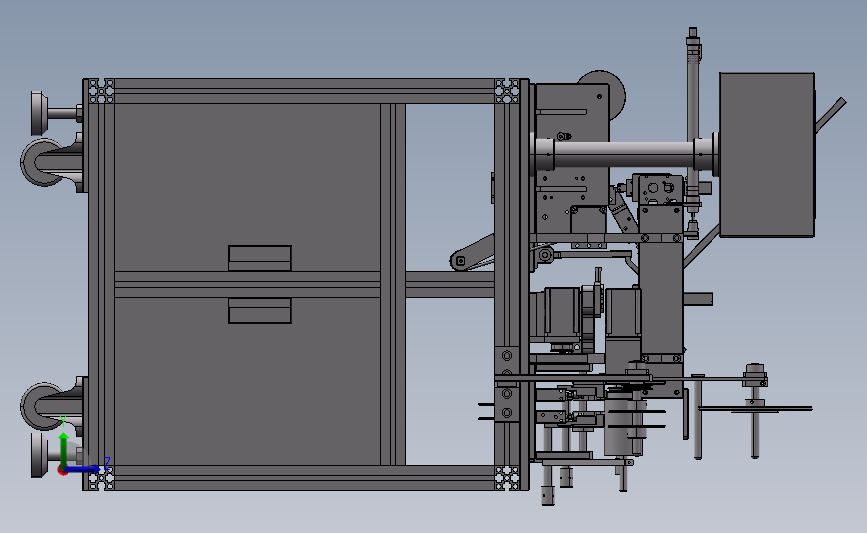Select the large rectangular housing at top right

(x=767, y=155)
